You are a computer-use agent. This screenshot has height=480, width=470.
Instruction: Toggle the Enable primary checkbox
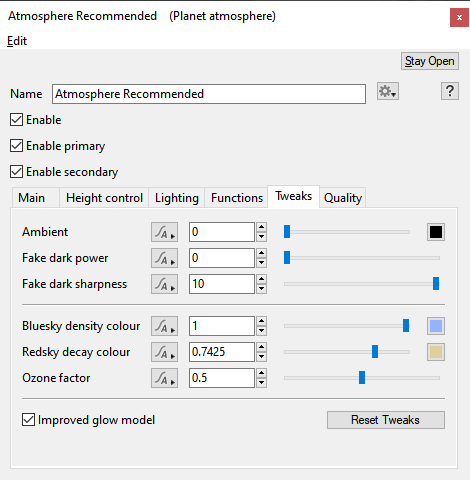click(16, 146)
